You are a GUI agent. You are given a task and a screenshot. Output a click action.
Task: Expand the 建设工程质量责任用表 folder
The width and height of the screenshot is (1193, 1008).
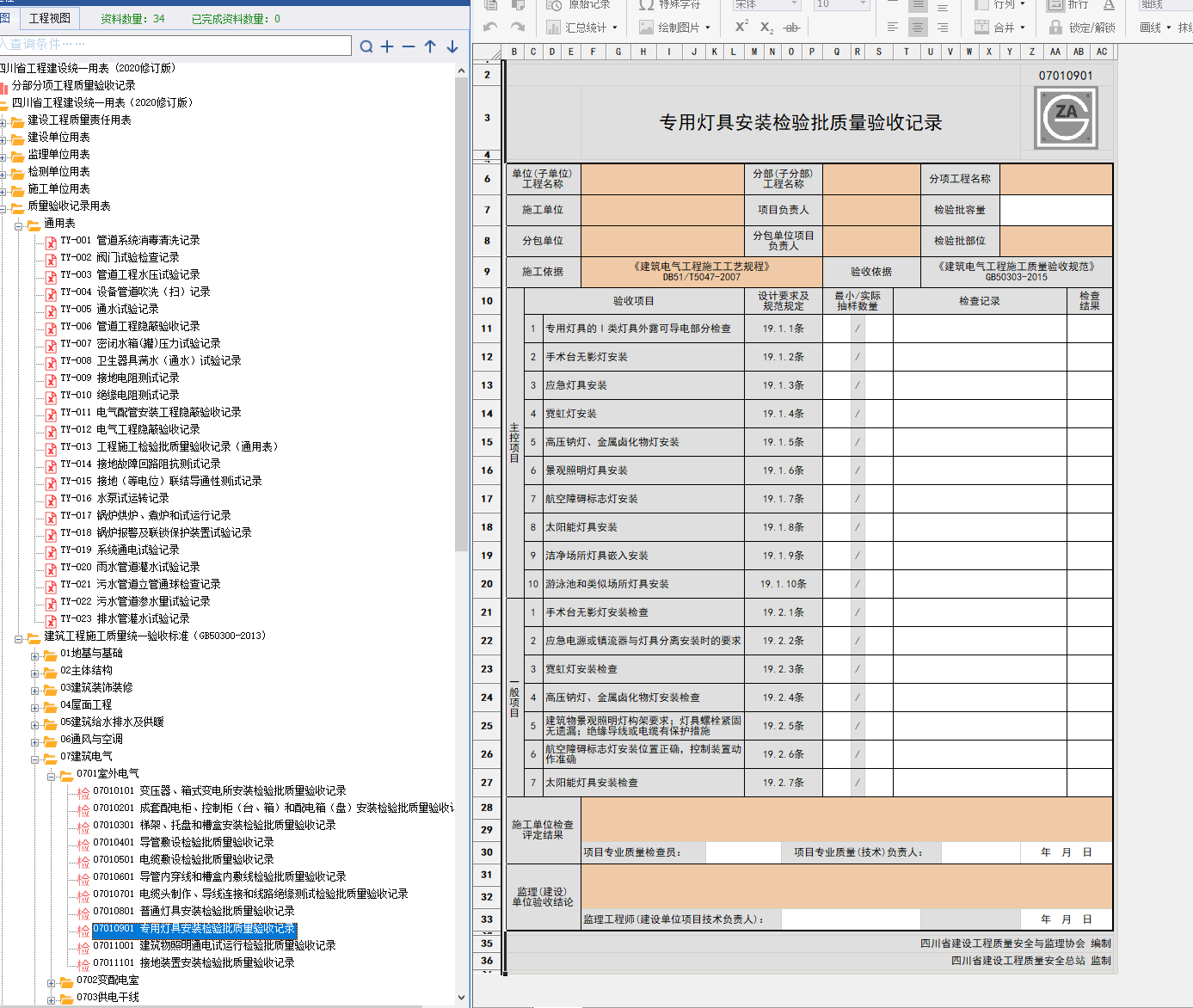click(x=3, y=122)
